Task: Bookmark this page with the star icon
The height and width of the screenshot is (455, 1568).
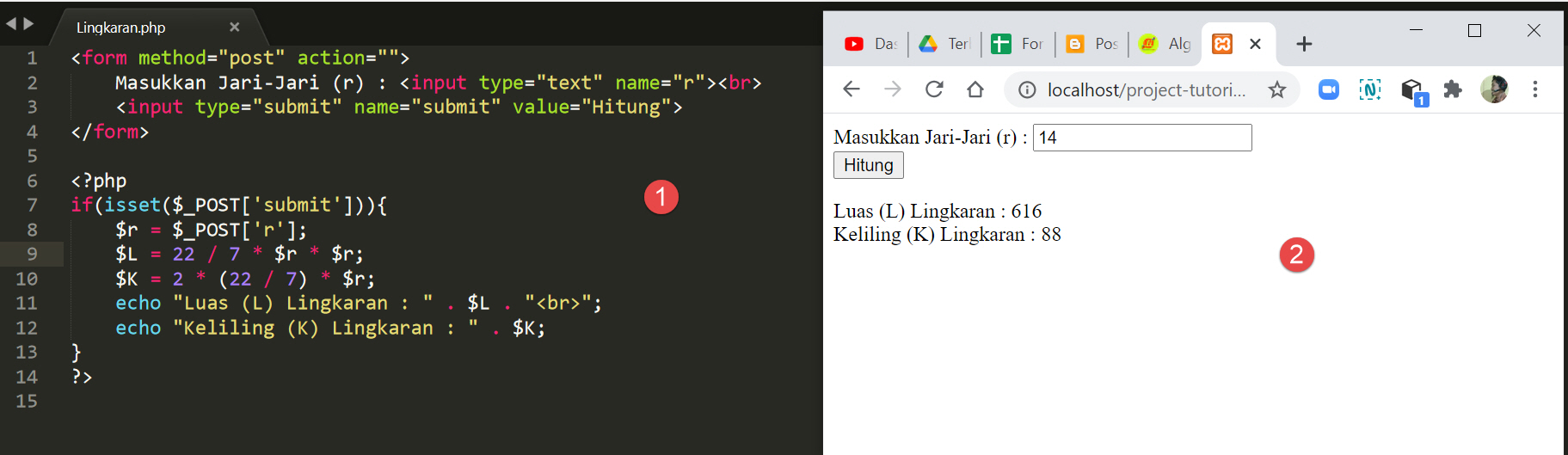Action: 1277,89
